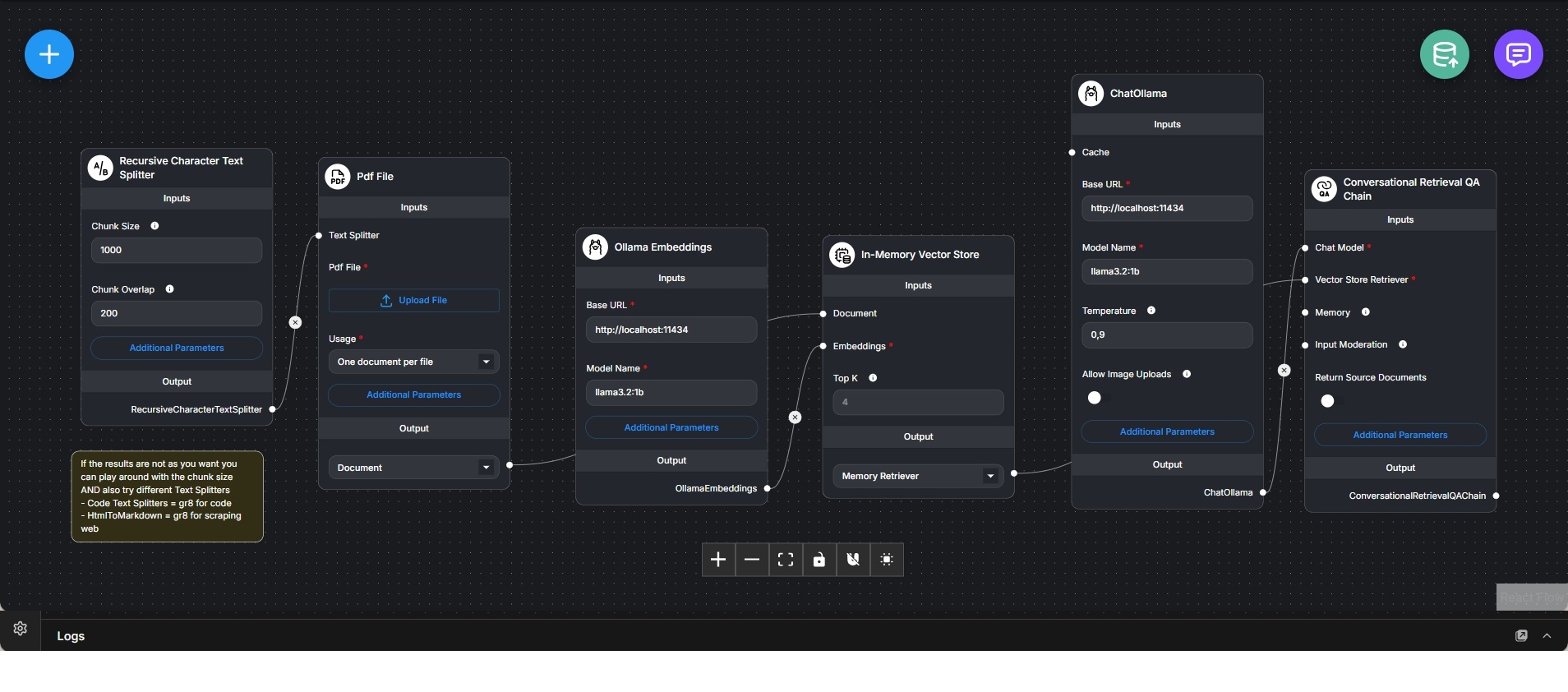Zoom out using canvas minus control
The image size is (1568, 692).
(752, 560)
